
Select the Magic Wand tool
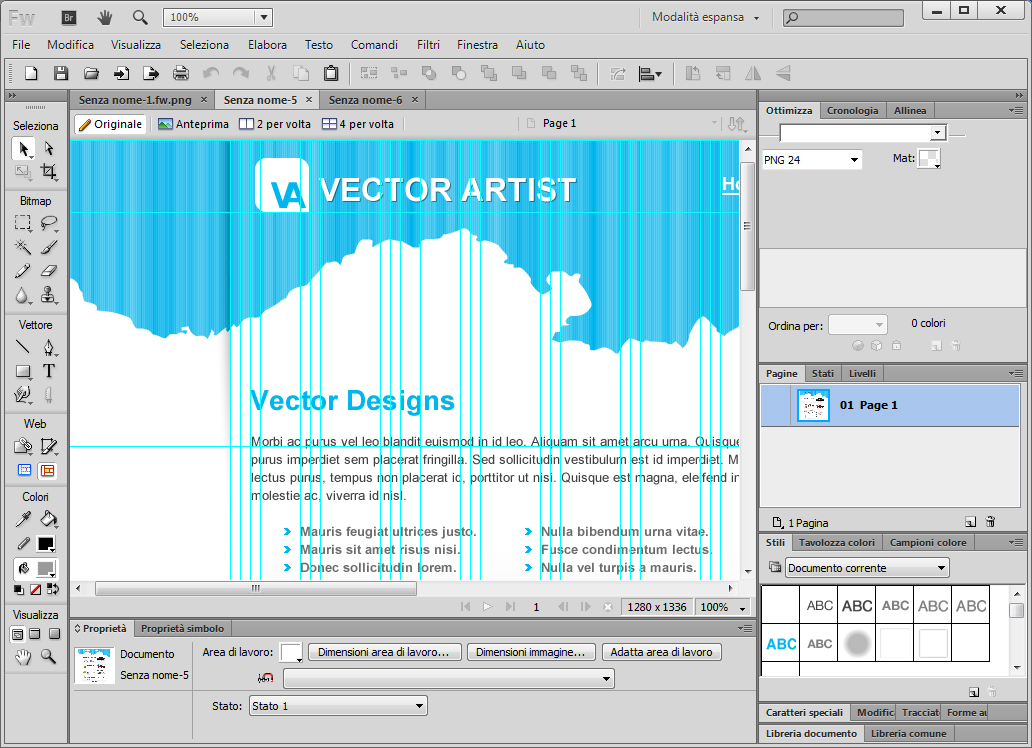click(x=23, y=247)
